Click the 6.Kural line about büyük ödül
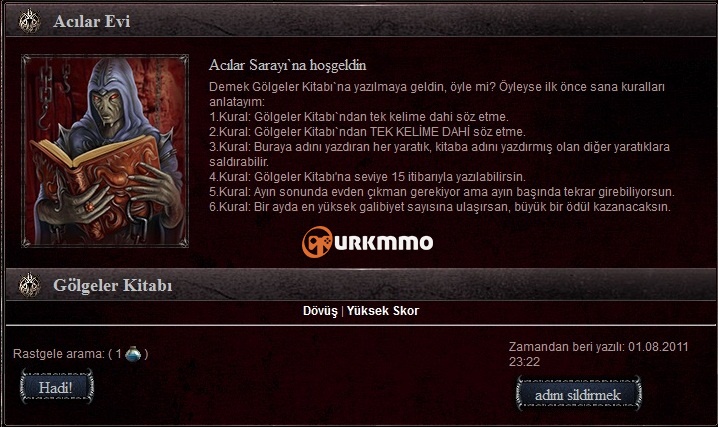718x427 pixels. 440,207
